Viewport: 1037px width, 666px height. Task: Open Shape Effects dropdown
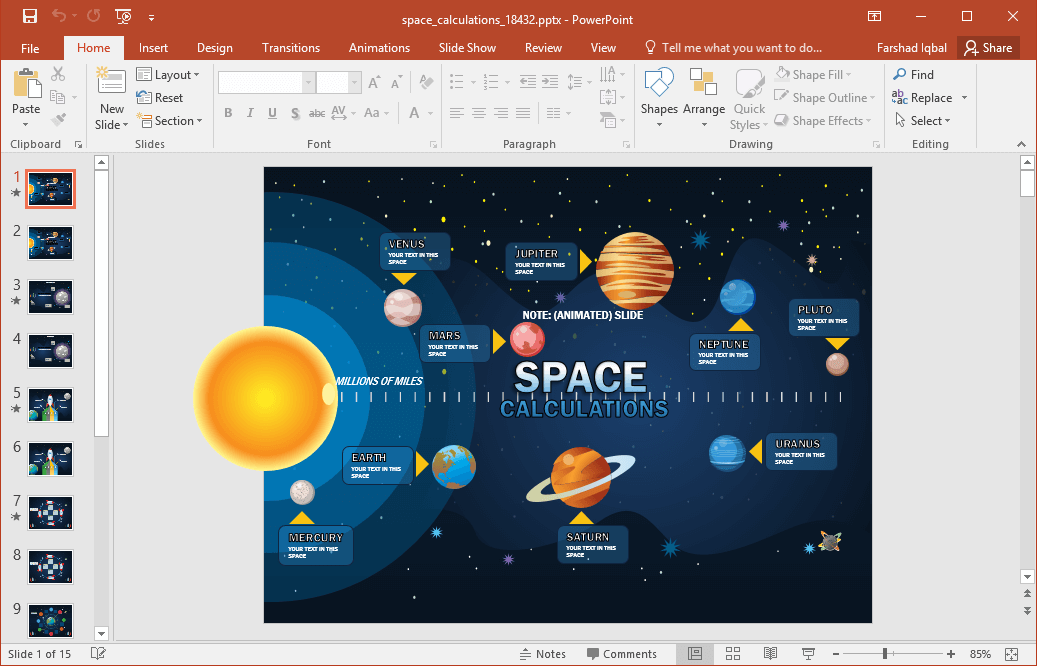(823, 120)
